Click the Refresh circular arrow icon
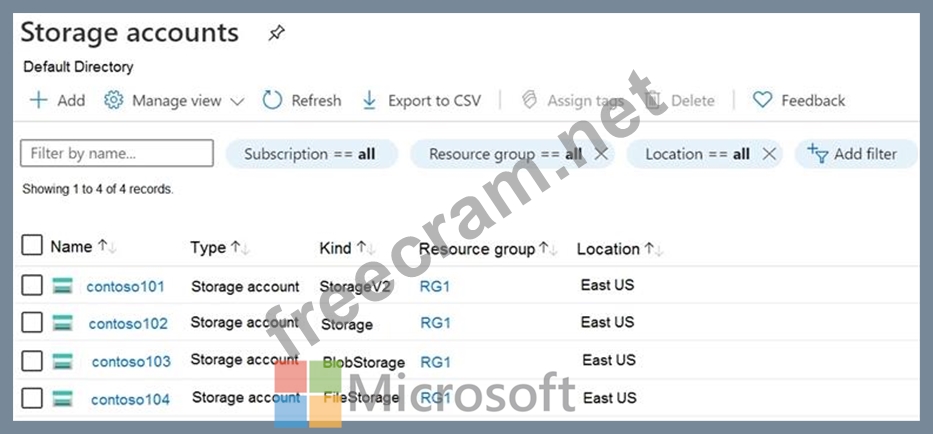The image size is (933, 434). click(x=272, y=100)
